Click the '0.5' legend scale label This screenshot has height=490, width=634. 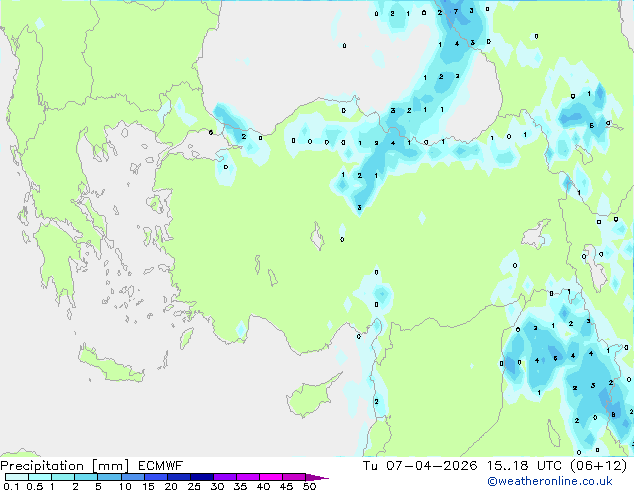pyautogui.click(x=34, y=486)
